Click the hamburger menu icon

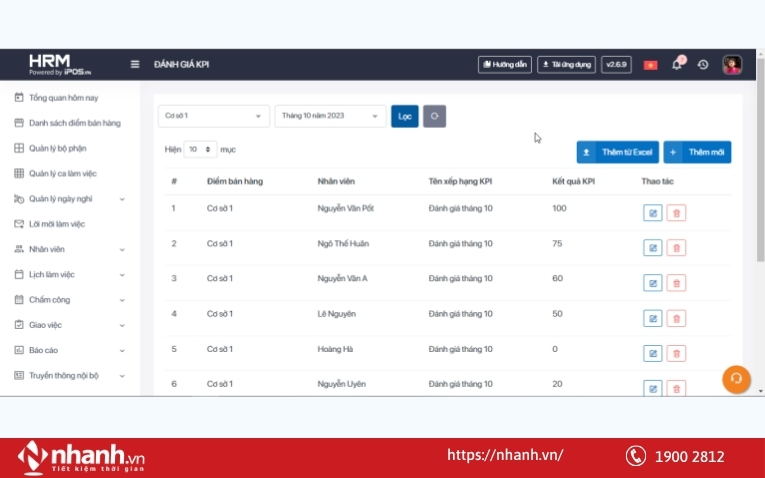(x=135, y=64)
